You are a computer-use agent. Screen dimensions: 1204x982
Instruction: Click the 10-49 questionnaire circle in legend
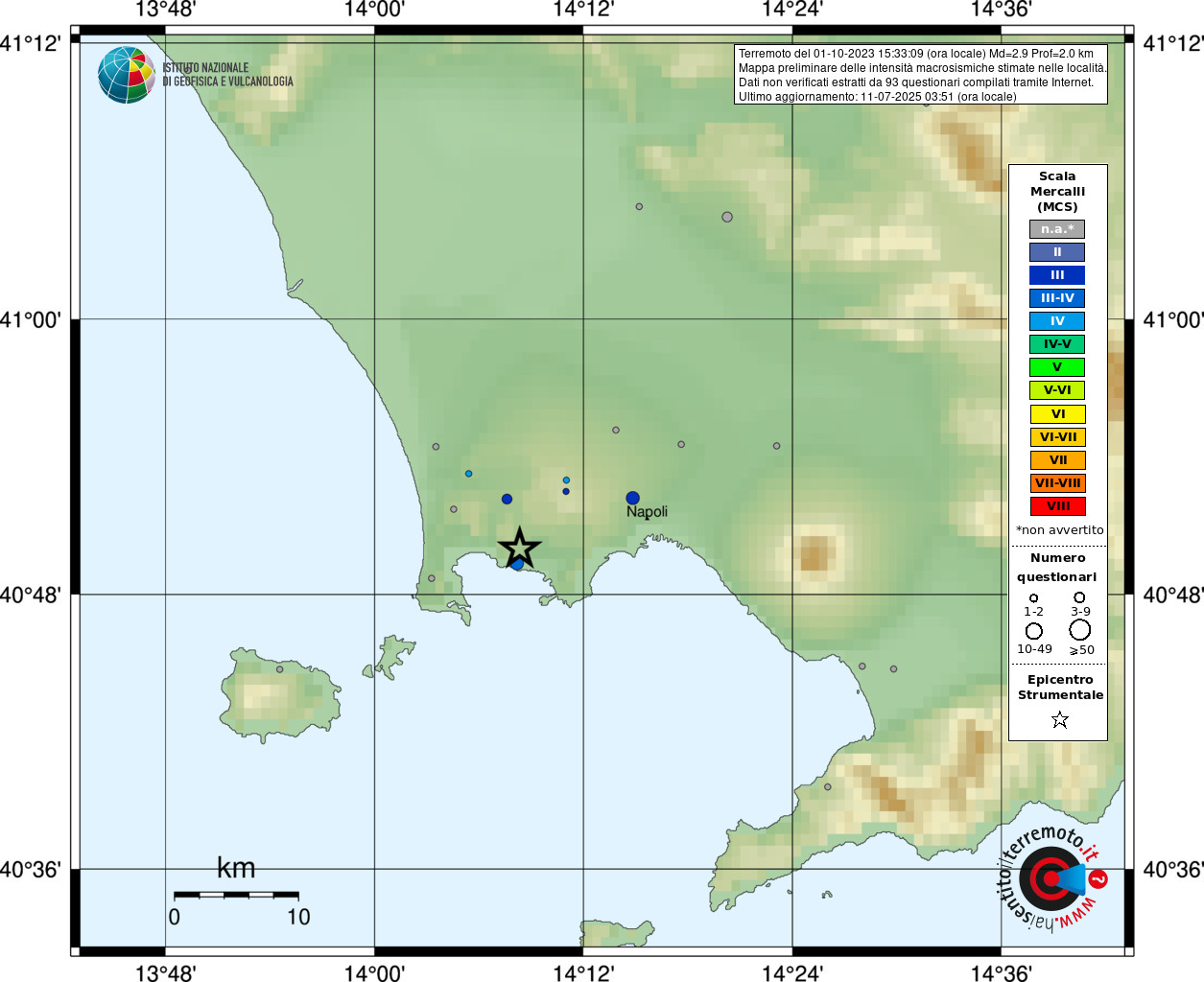[x=1033, y=631]
